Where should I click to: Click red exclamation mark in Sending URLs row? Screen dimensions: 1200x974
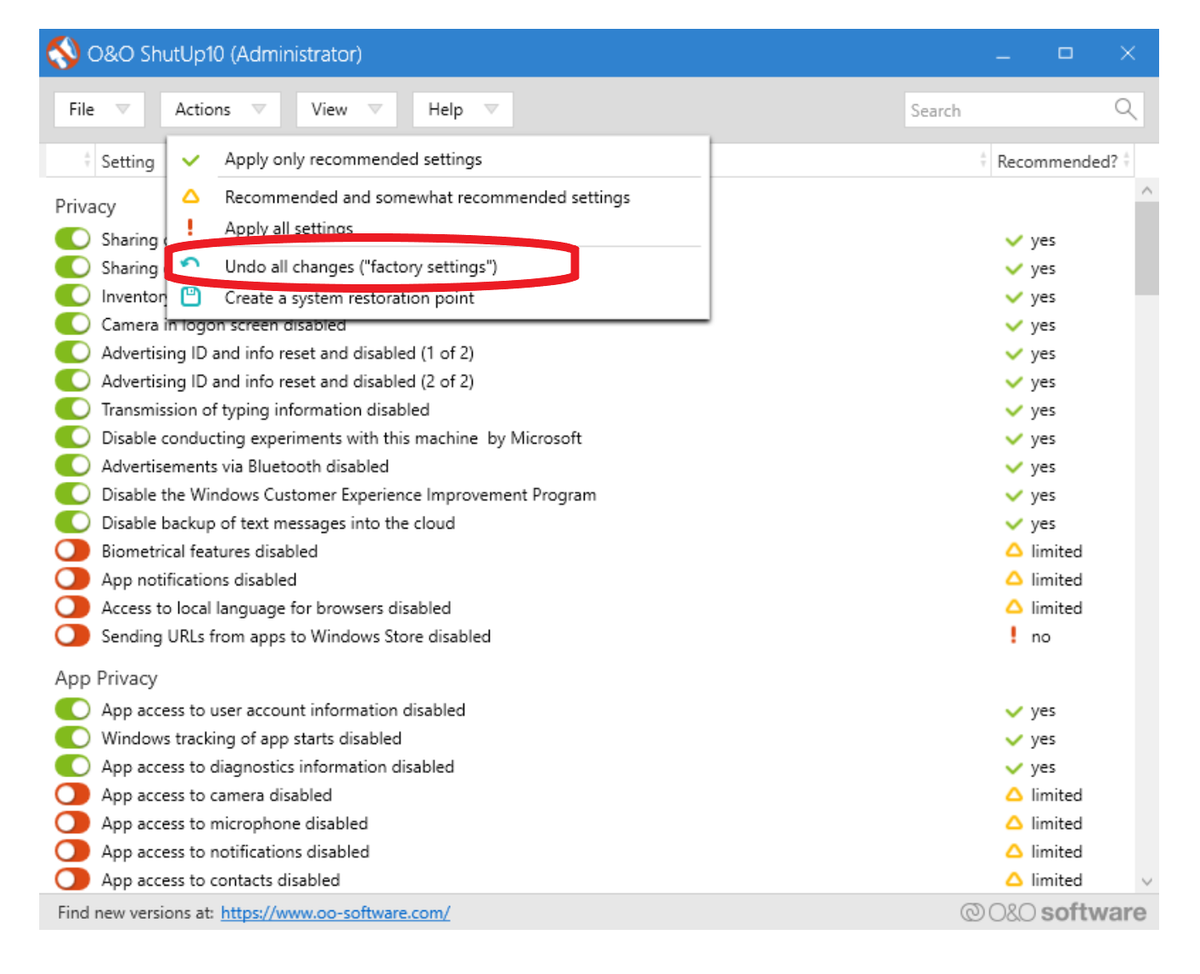pyautogui.click(x=1014, y=635)
